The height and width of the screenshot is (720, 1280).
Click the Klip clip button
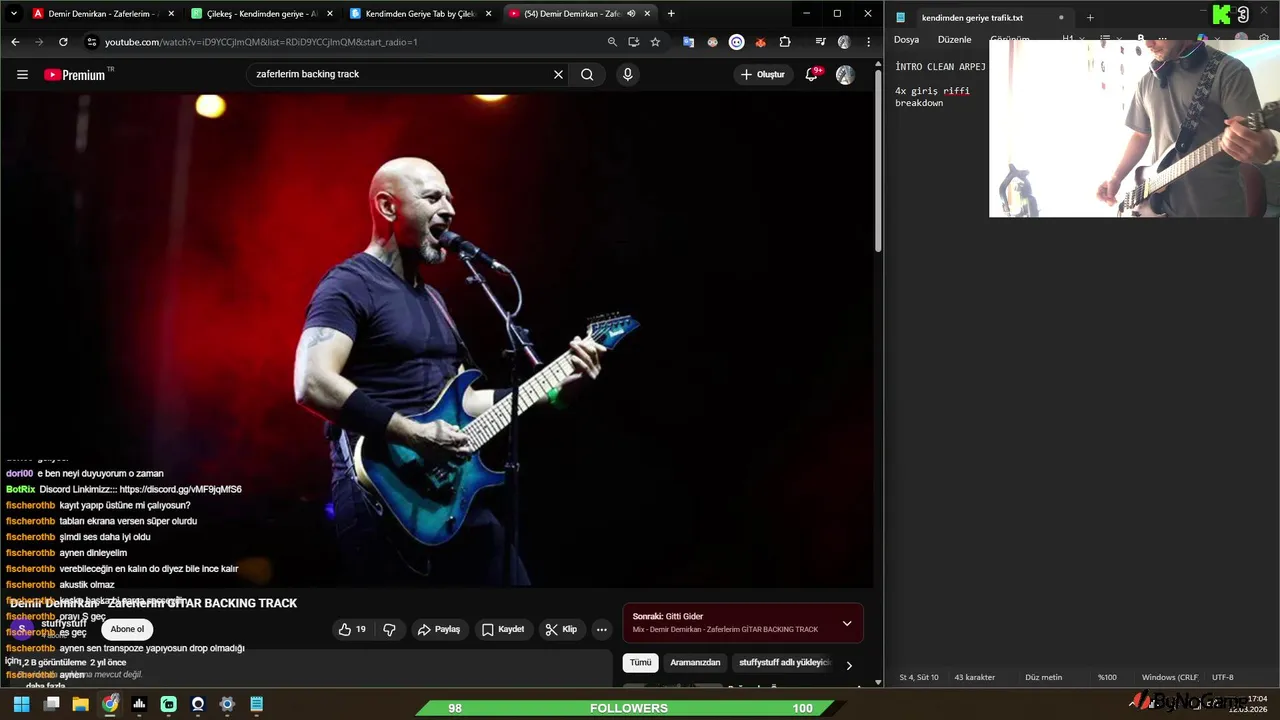(x=560, y=629)
